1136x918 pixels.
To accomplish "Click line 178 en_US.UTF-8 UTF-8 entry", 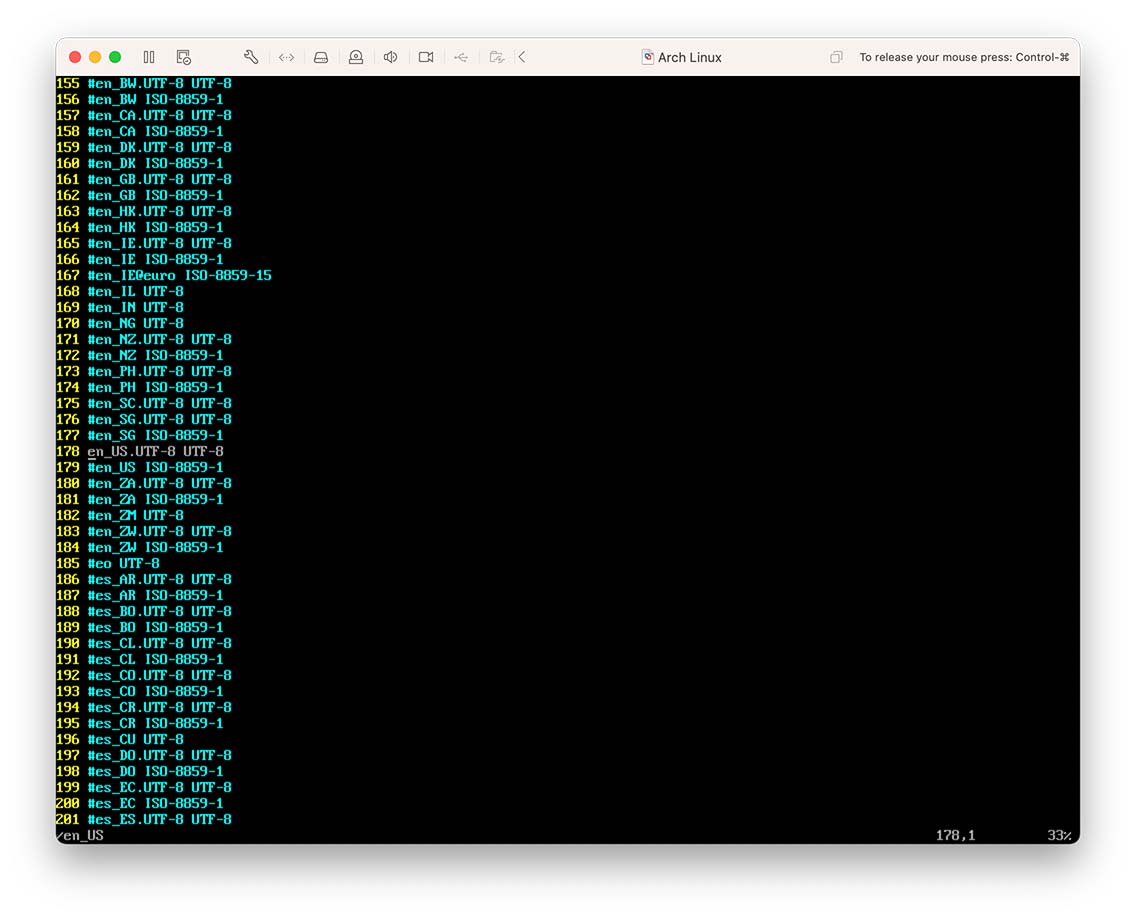I will [x=155, y=451].
